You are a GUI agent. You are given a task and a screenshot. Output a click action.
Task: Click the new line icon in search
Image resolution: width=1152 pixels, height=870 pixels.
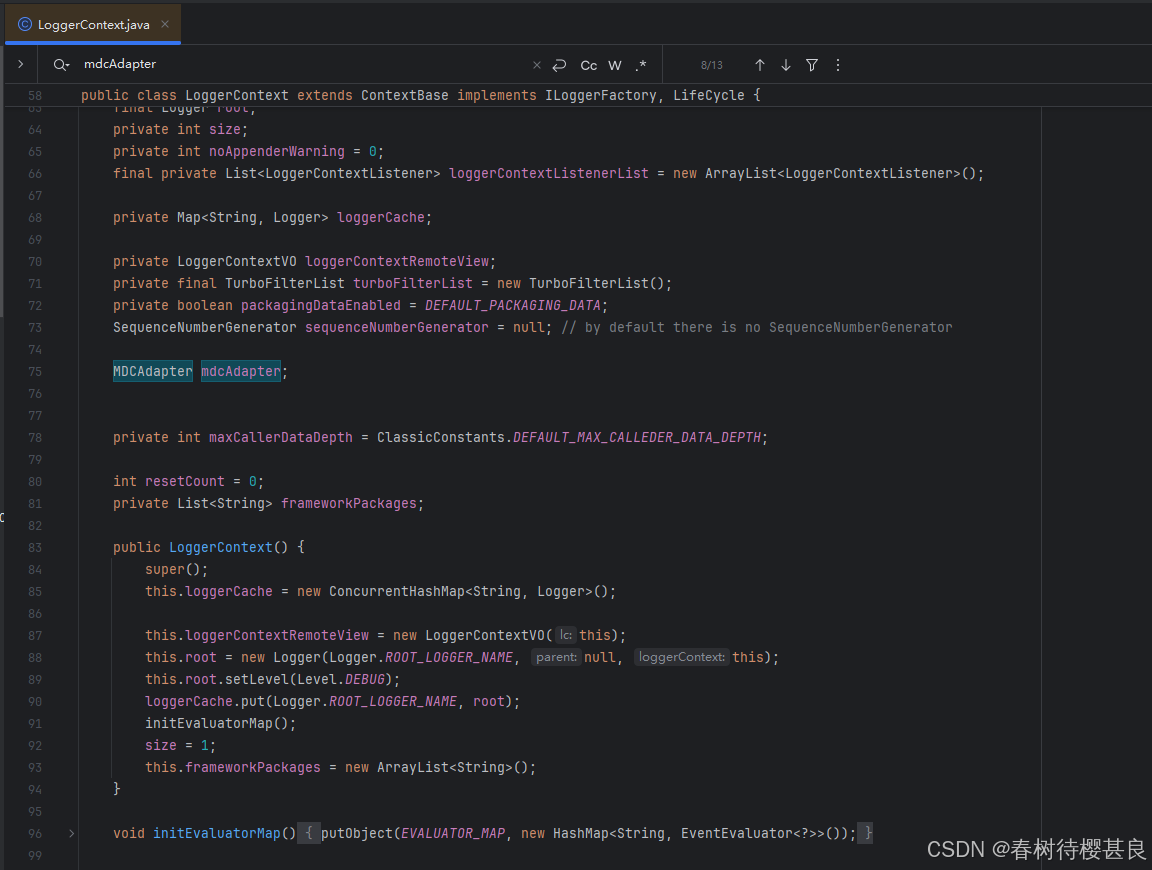click(x=559, y=65)
